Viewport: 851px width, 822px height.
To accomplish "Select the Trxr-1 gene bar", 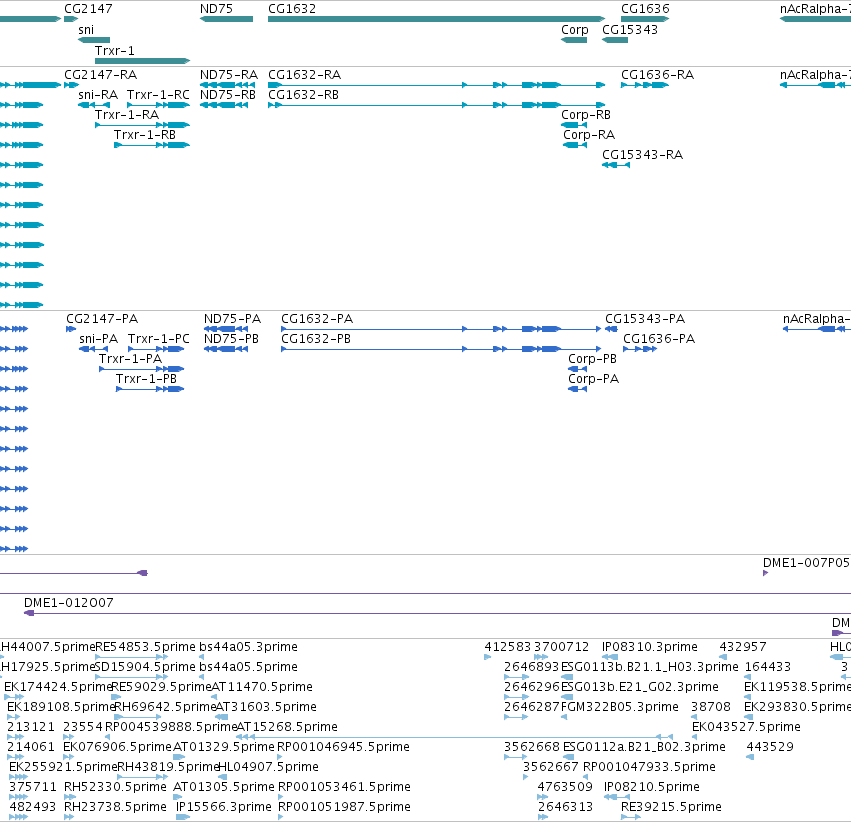I will pos(142,61).
